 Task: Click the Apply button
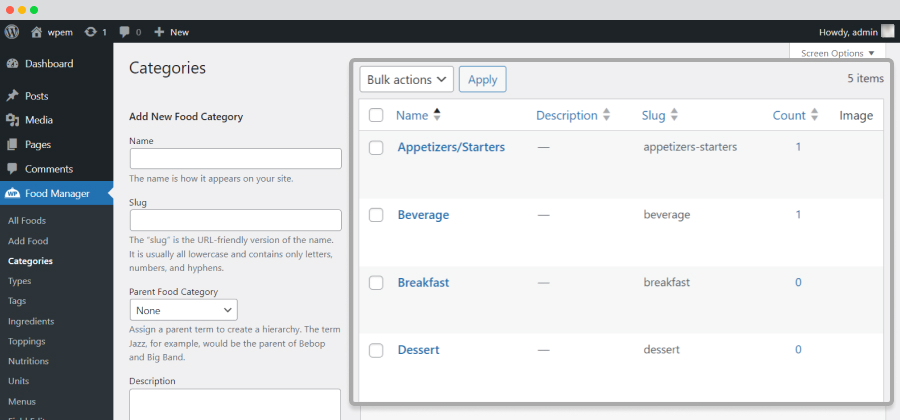[483, 79]
